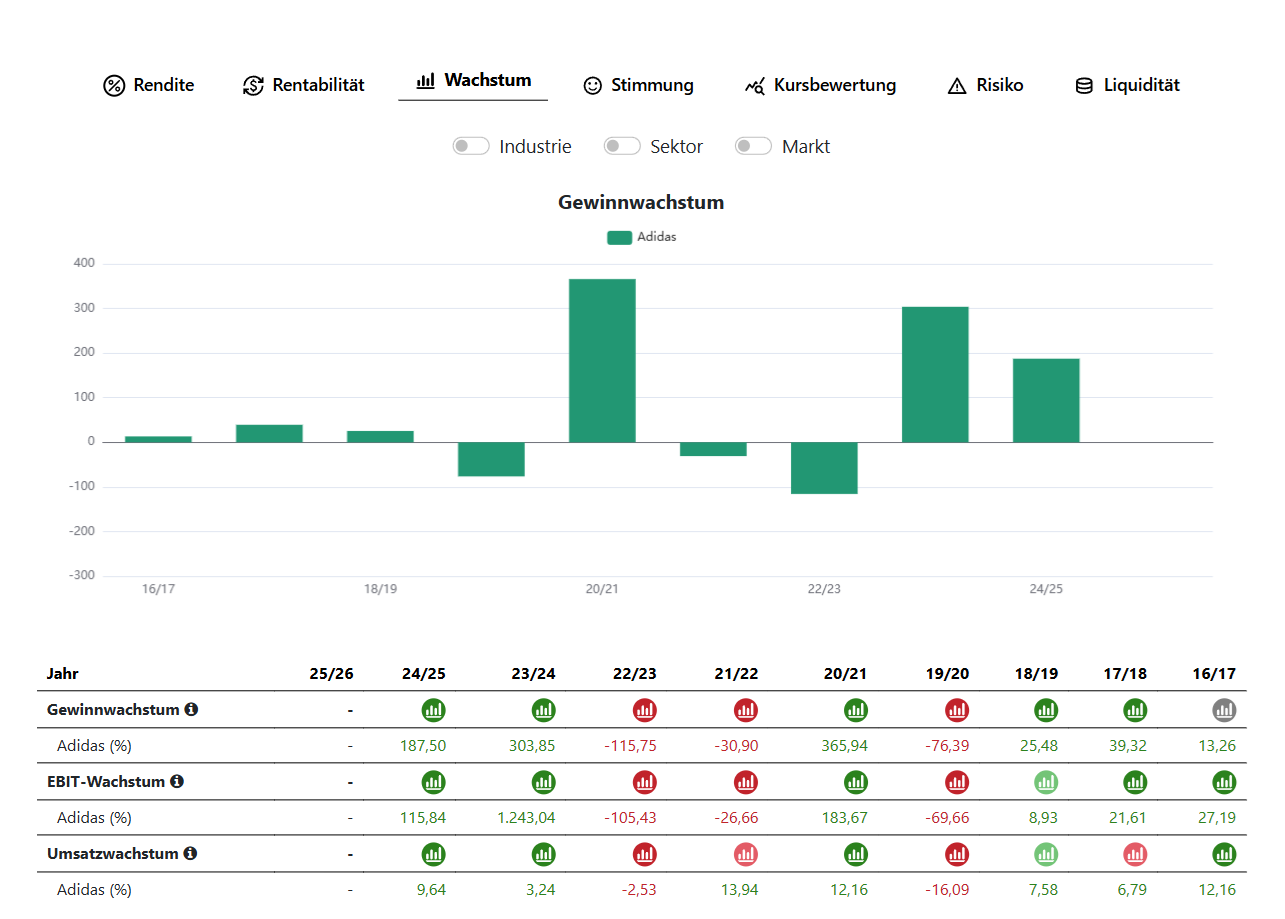Click the Umsatzwachstum value 9,64
Screen dimensions: 1285x919
(x=432, y=890)
